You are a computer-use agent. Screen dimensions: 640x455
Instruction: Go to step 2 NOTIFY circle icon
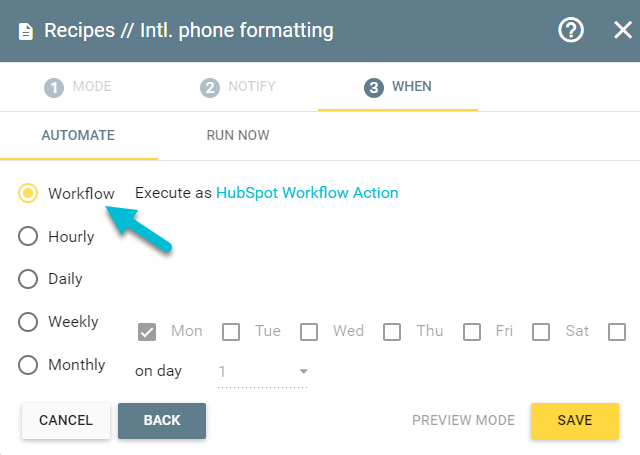(x=210, y=87)
